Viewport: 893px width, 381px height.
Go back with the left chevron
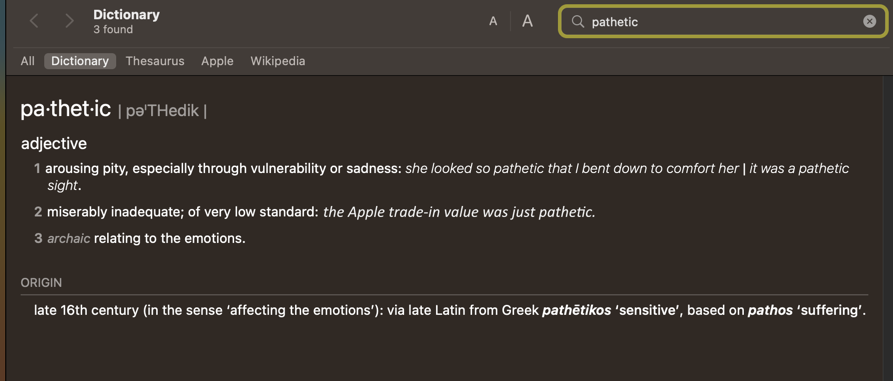pyautogui.click(x=34, y=22)
